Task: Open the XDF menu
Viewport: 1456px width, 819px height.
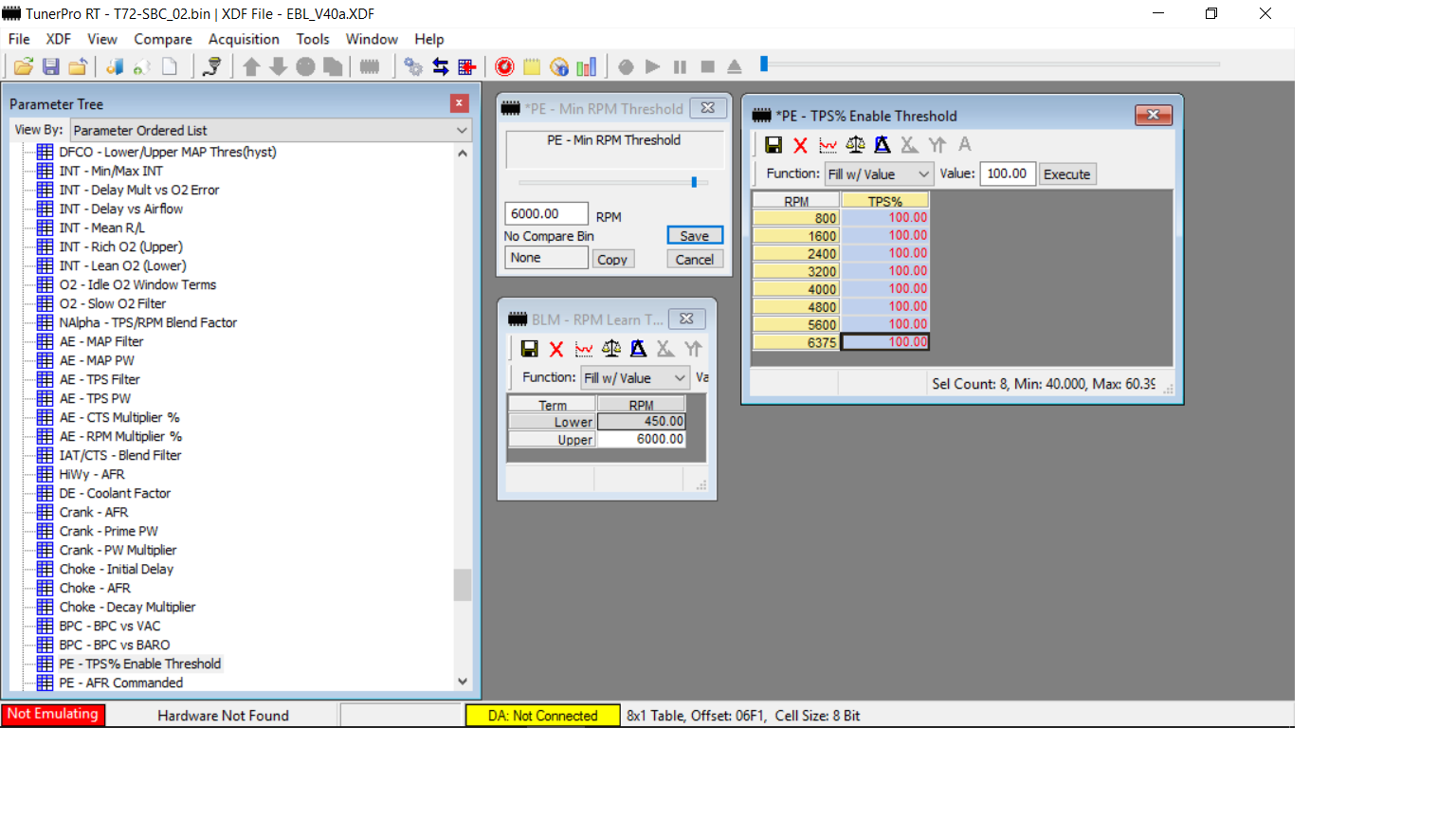Action: click(x=59, y=39)
